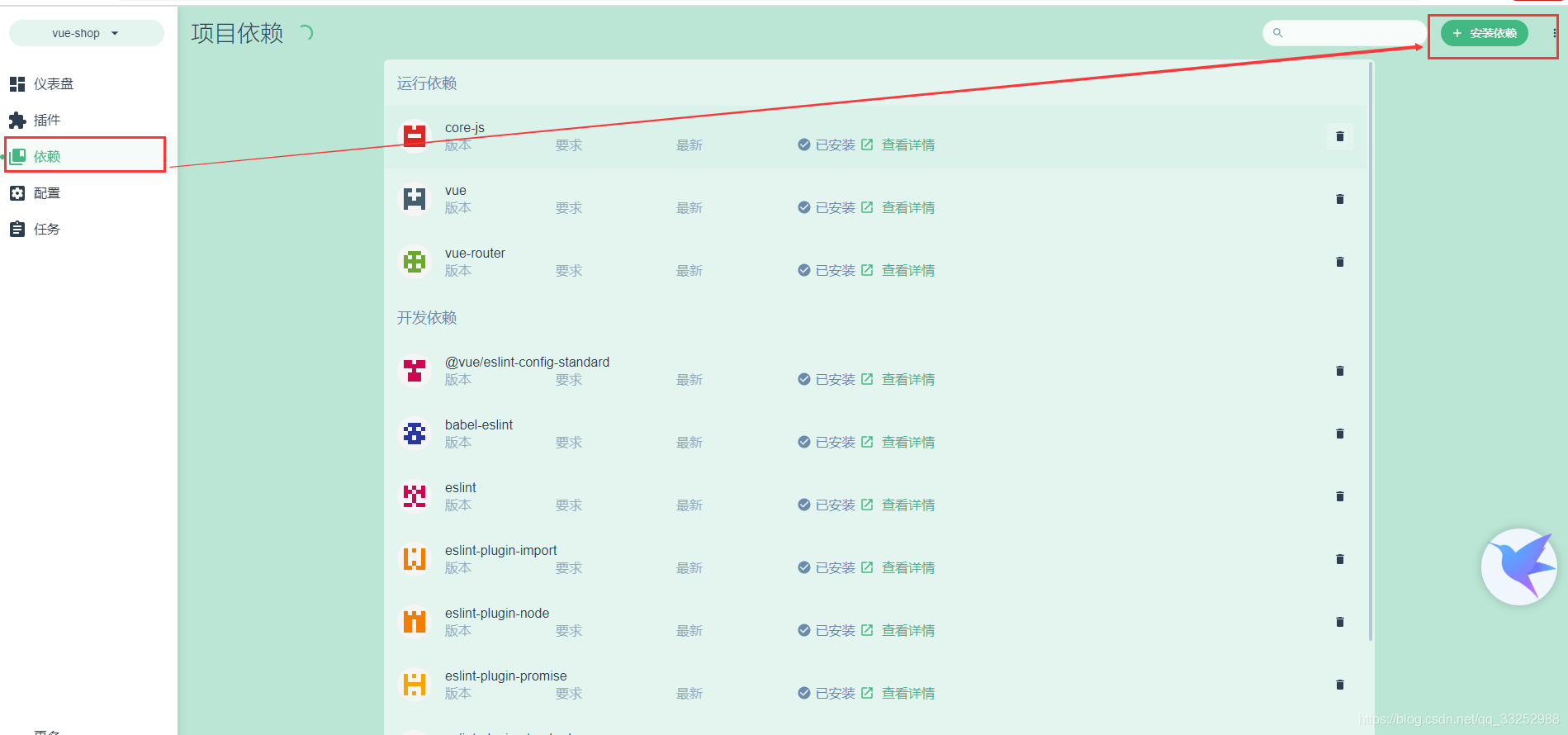1568x735 pixels.
Task: Select the 依赖 dependencies menu item
Action: pyautogui.click(x=88, y=156)
